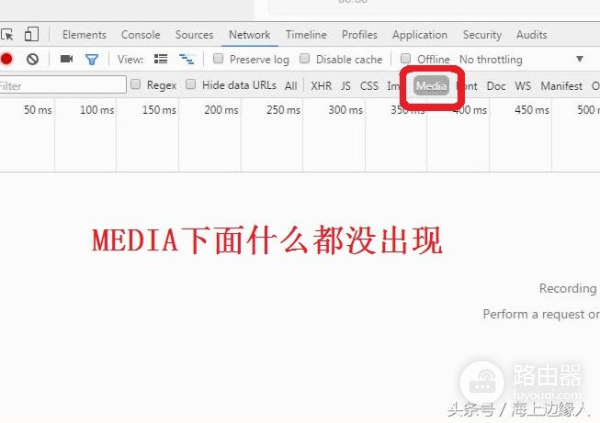Click the 50 ms timeline label
This screenshot has height=423, width=600.
(x=38, y=110)
